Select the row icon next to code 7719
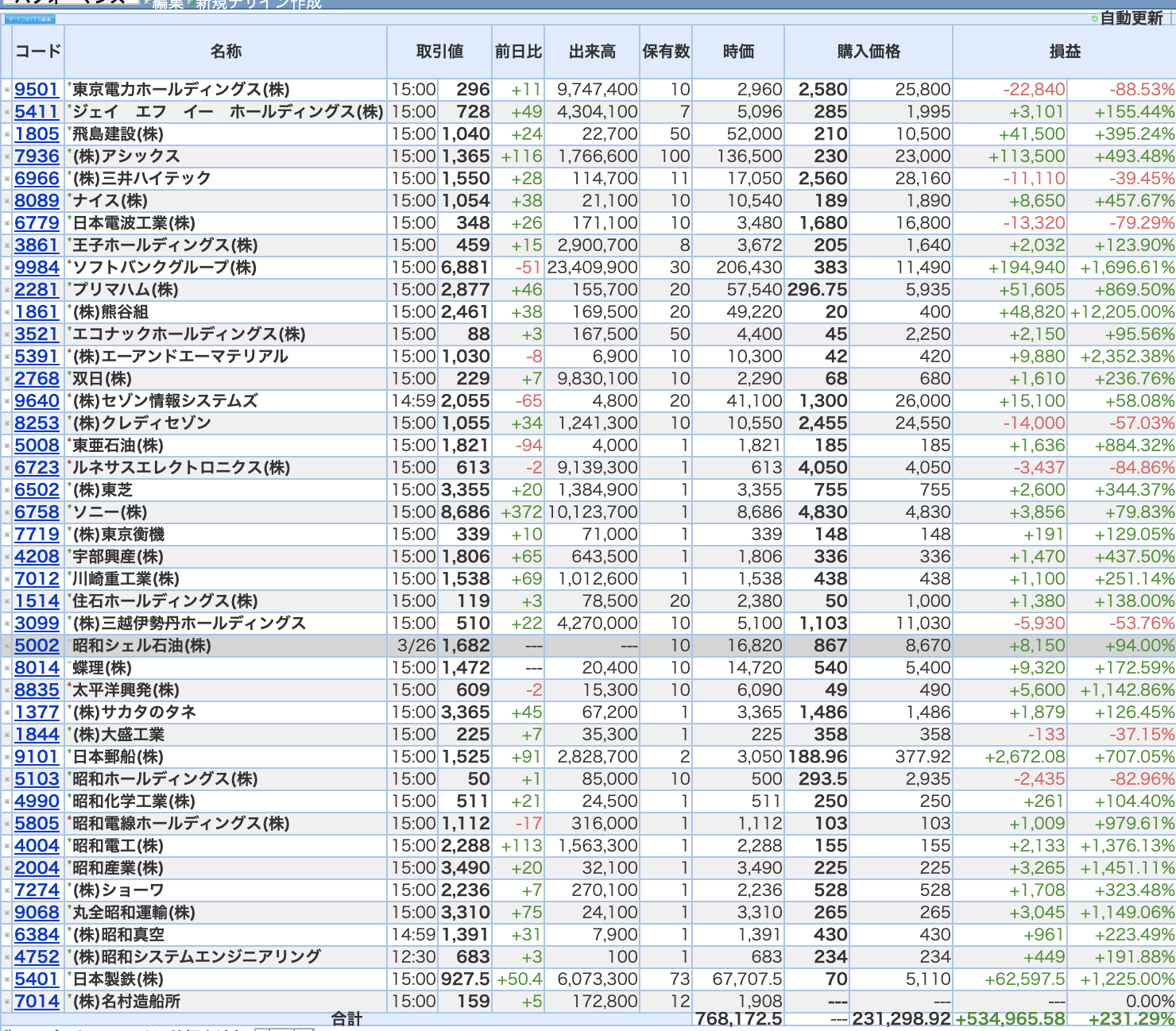 [x=7, y=535]
